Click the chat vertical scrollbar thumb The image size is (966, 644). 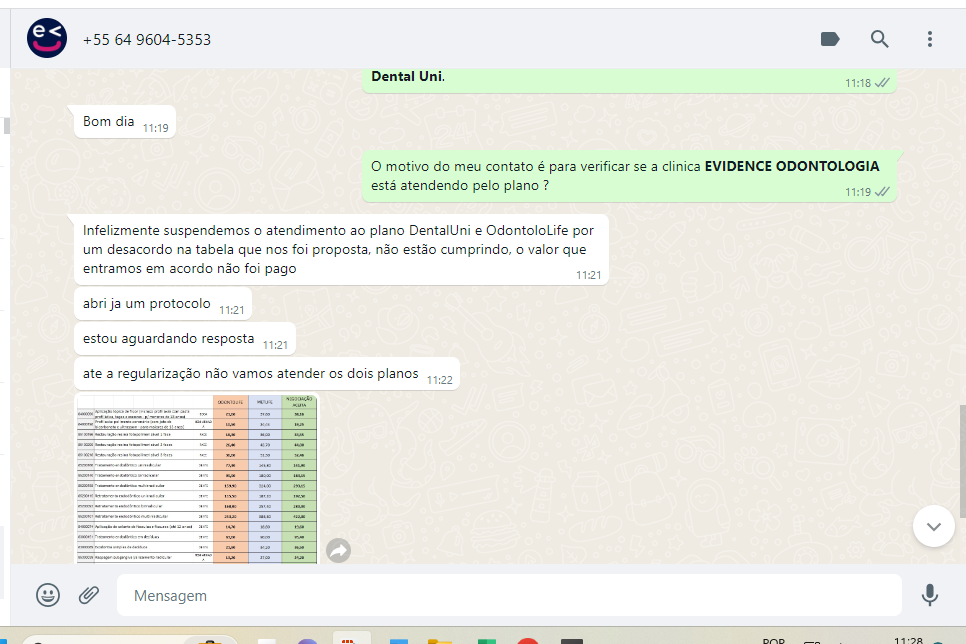click(962, 461)
